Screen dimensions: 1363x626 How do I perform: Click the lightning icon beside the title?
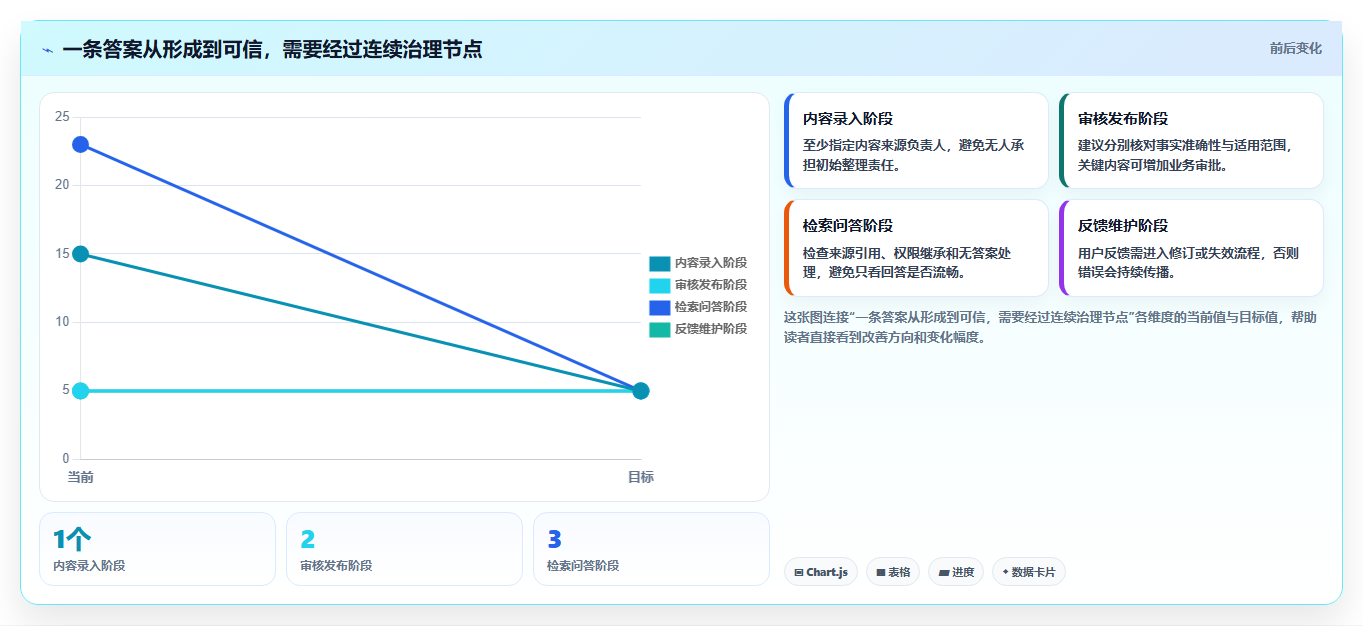point(47,50)
